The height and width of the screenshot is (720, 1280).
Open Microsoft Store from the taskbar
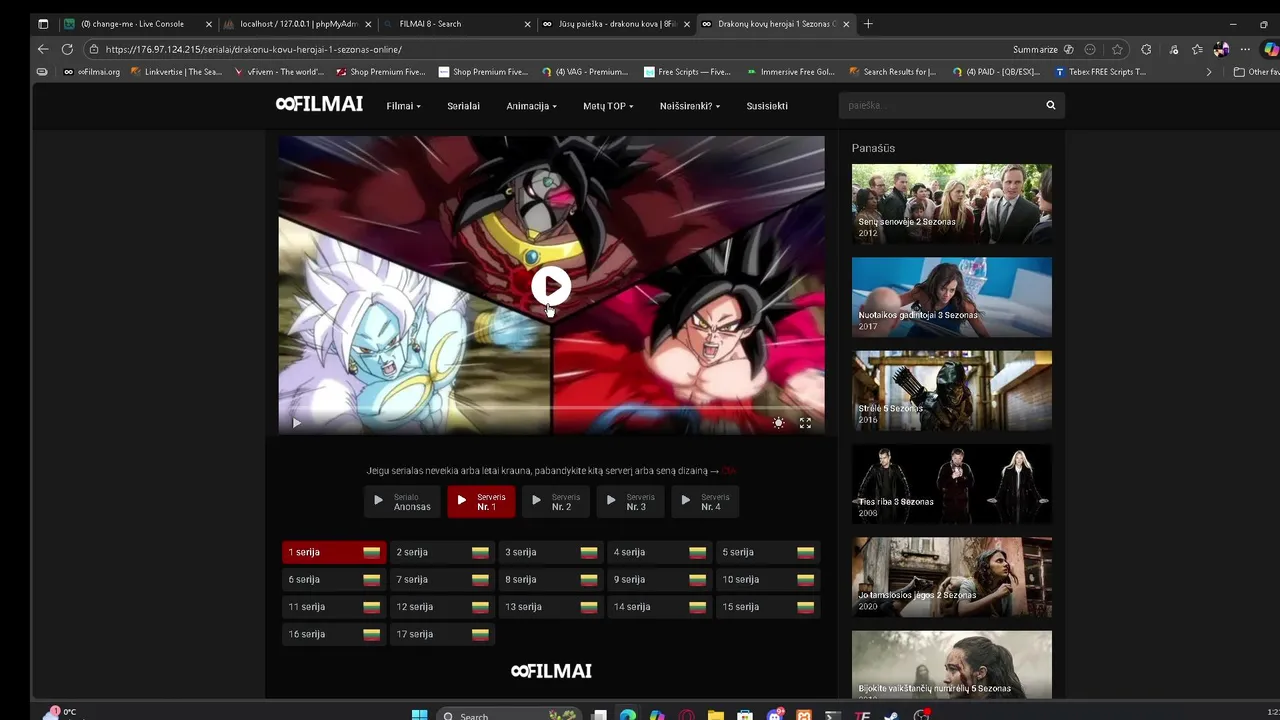(745, 715)
